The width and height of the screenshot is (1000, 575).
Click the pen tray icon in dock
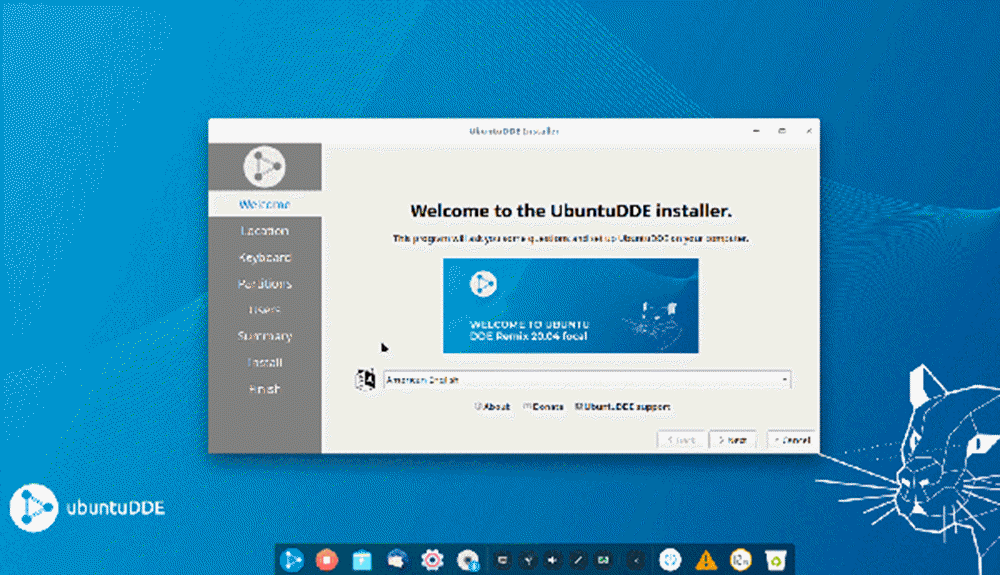[578, 560]
